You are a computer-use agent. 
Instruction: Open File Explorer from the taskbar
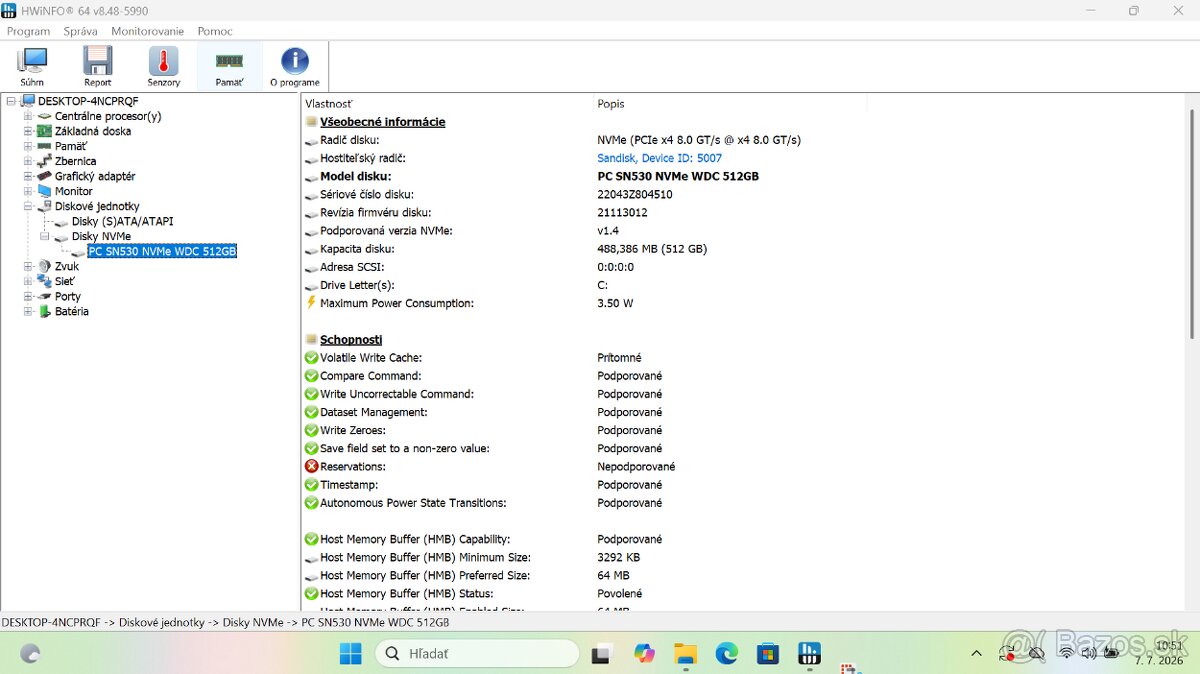pyautogui.click(x=685, y=654)
